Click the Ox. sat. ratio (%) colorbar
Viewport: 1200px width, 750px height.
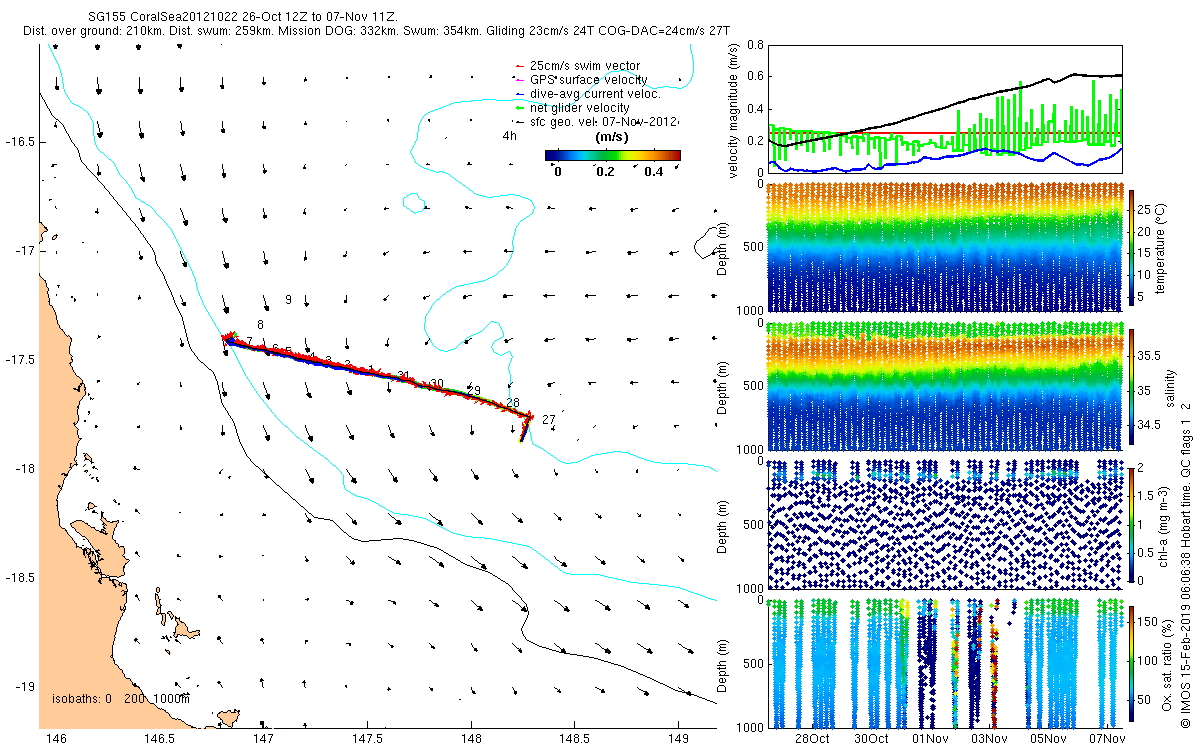1131,664
